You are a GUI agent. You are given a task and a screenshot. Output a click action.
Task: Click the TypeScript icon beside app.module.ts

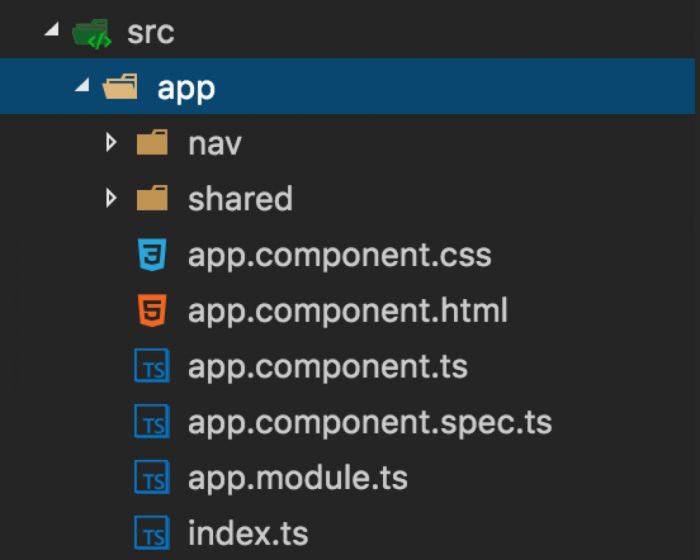point(151,479)
